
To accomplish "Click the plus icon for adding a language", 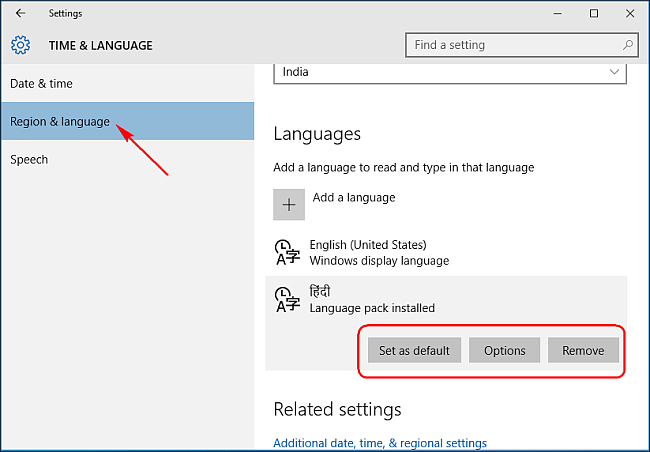I will point(289,204).
